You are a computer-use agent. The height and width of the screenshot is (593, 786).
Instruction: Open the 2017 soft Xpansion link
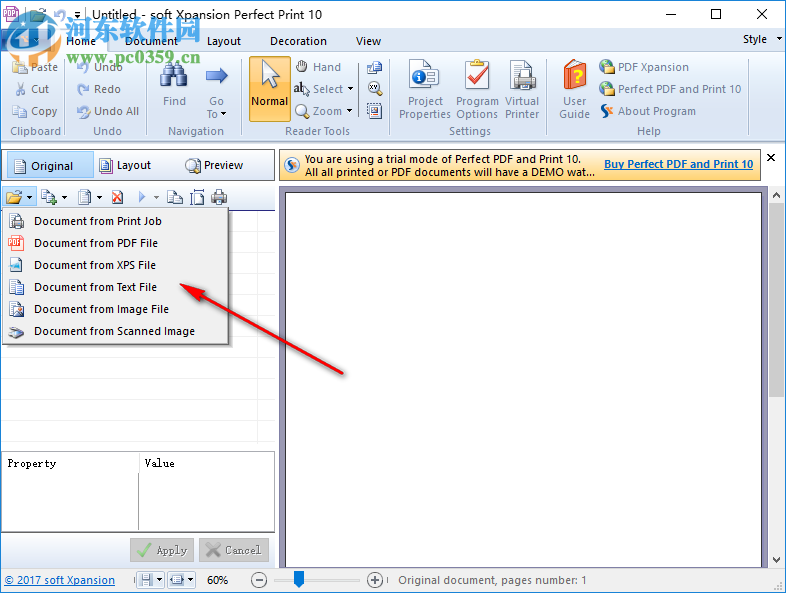(60, 580)
